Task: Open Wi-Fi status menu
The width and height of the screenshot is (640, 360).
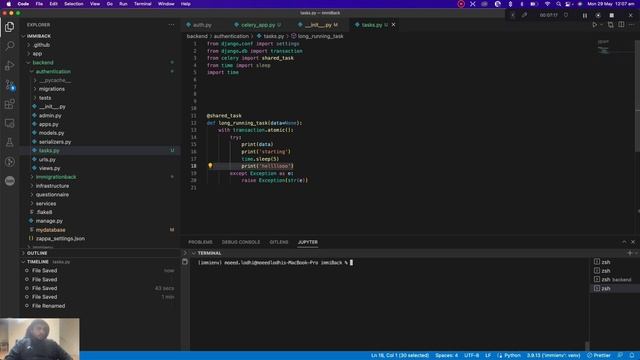Action: 547,4
